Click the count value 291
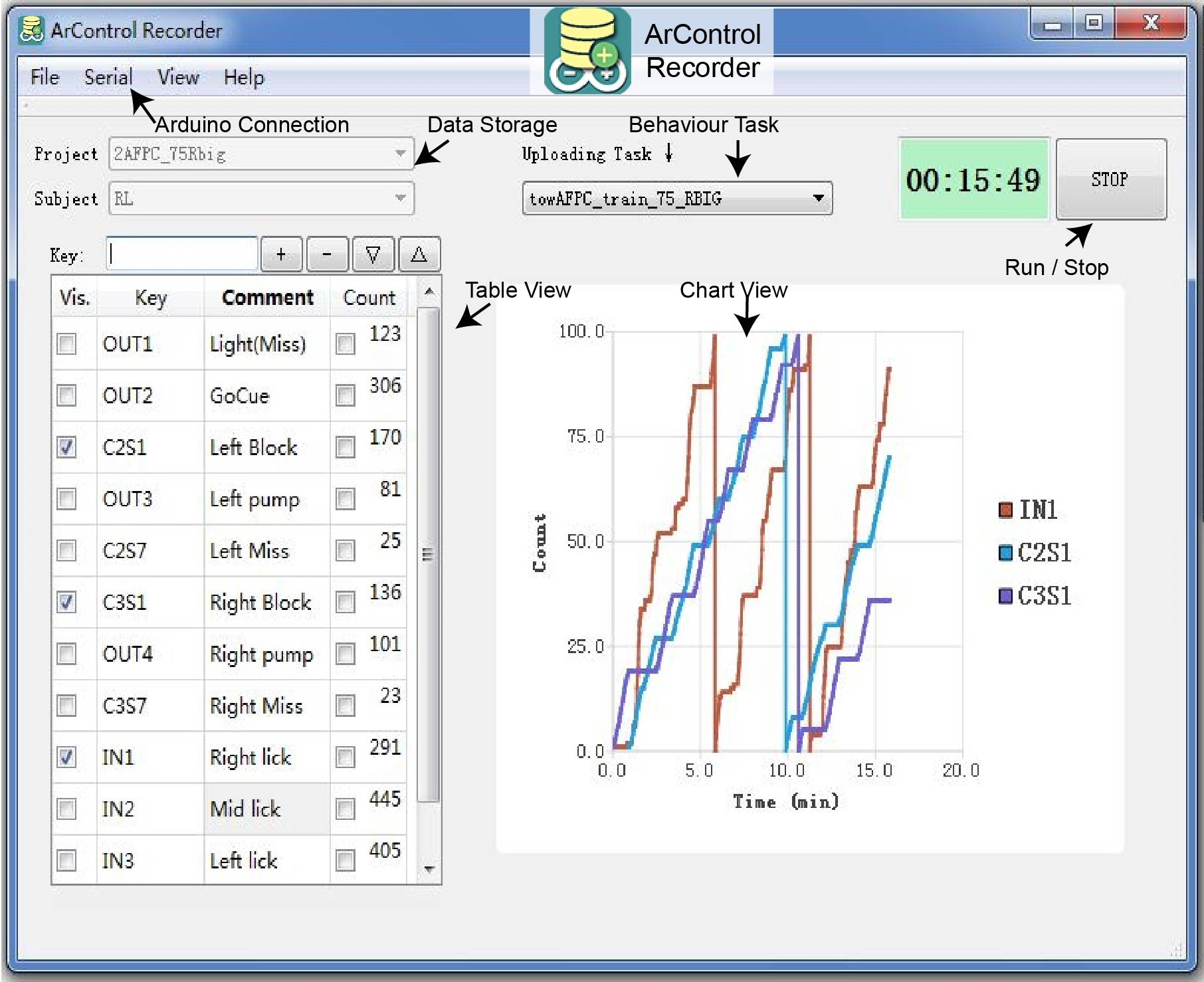This screenshot has height=982, width=1204. coord(385,747)
